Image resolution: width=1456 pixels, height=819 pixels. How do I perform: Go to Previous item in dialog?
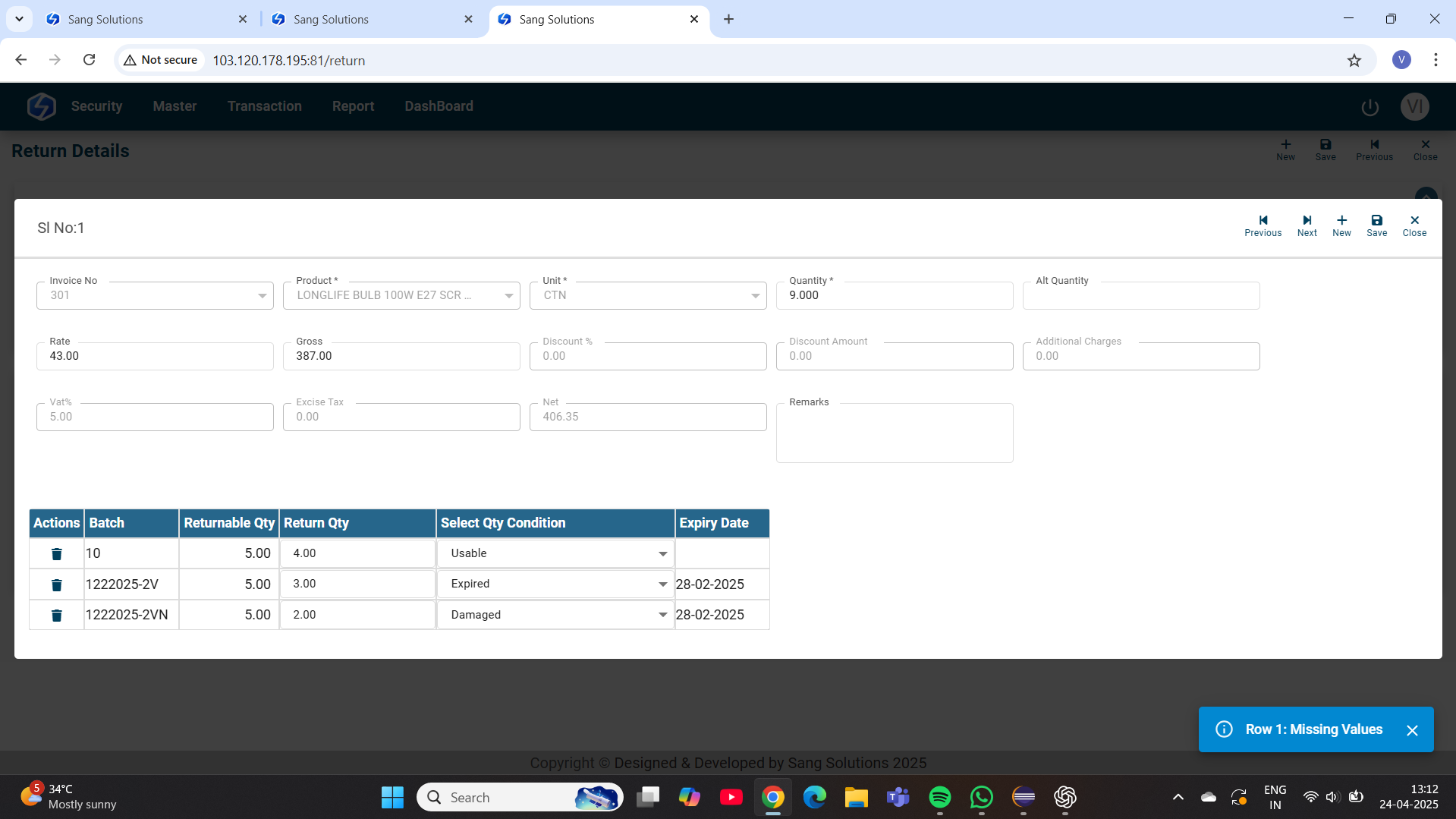tap(1263, 225)
